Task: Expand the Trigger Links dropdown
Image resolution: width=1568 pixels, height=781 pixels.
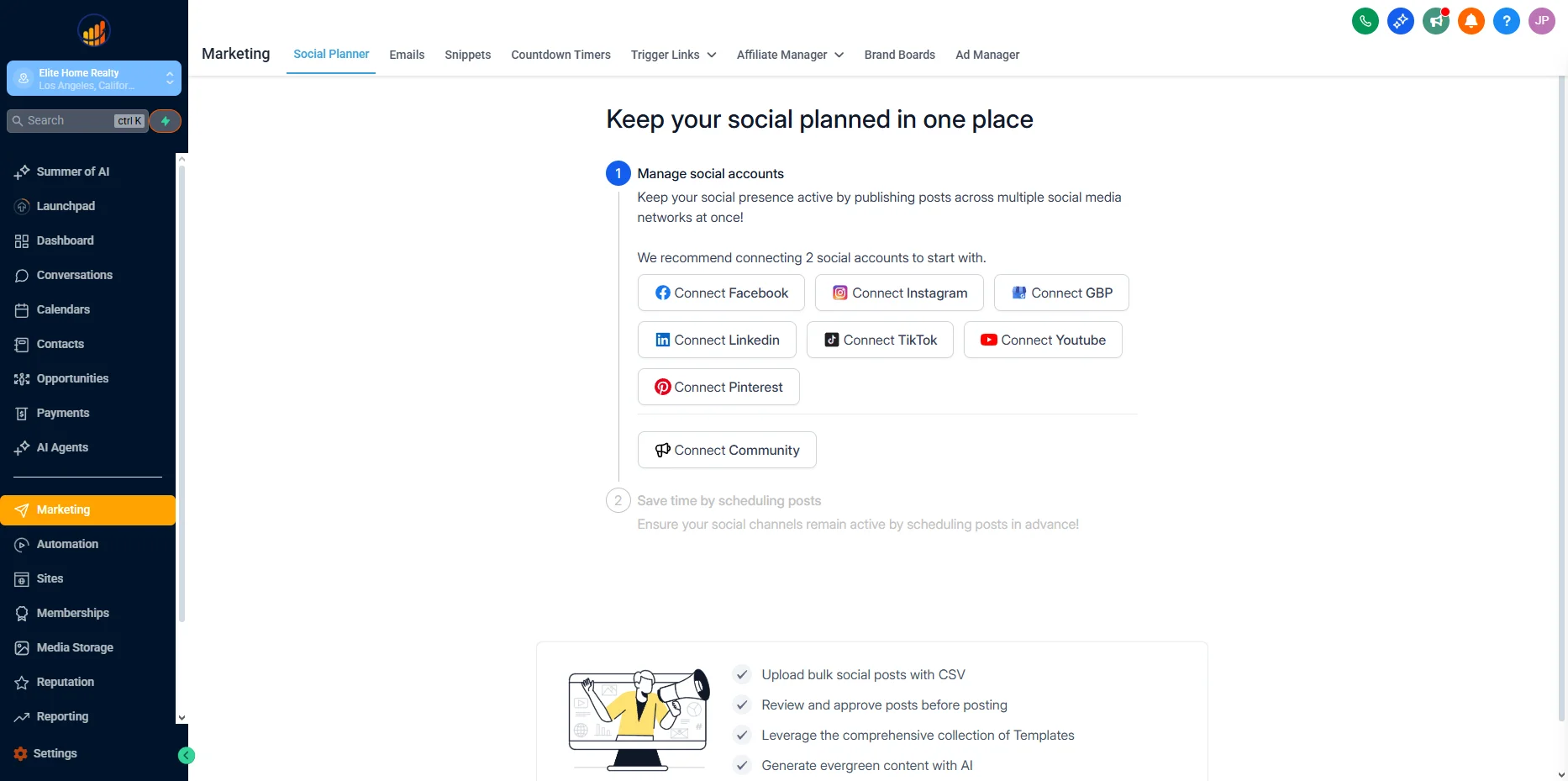Action: (673, 55)
